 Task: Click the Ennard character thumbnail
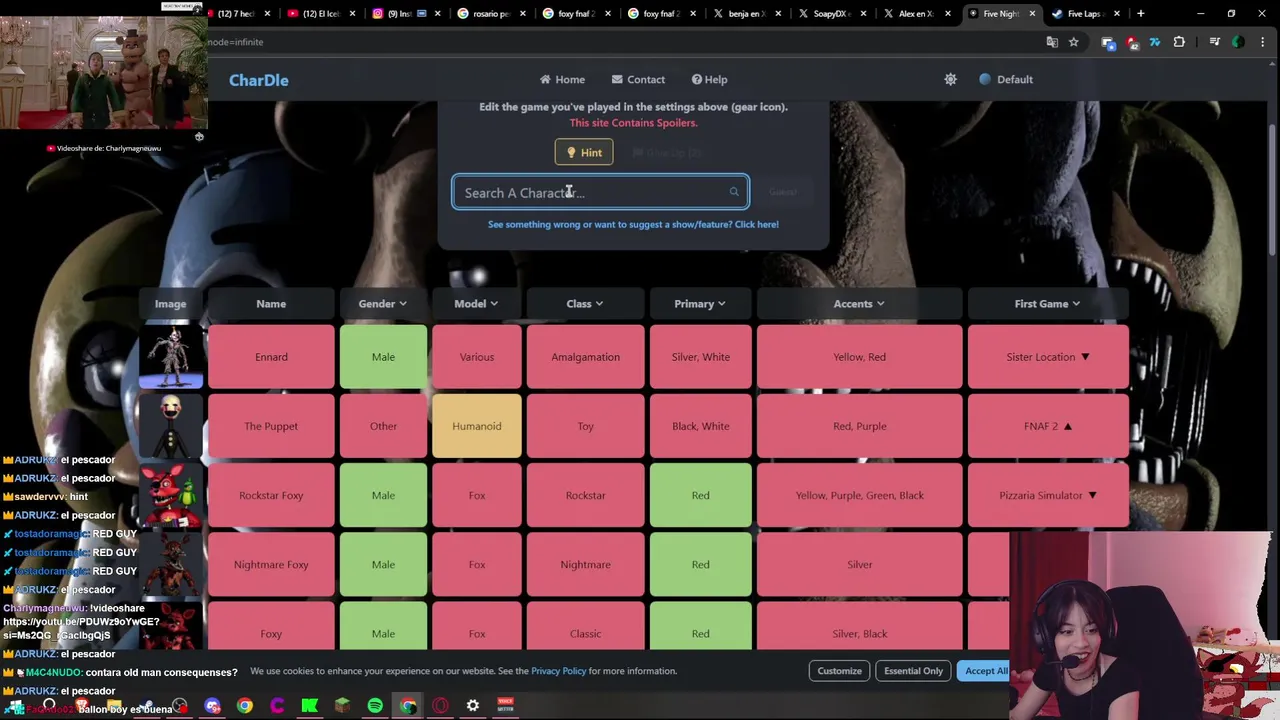coord(171,356)
